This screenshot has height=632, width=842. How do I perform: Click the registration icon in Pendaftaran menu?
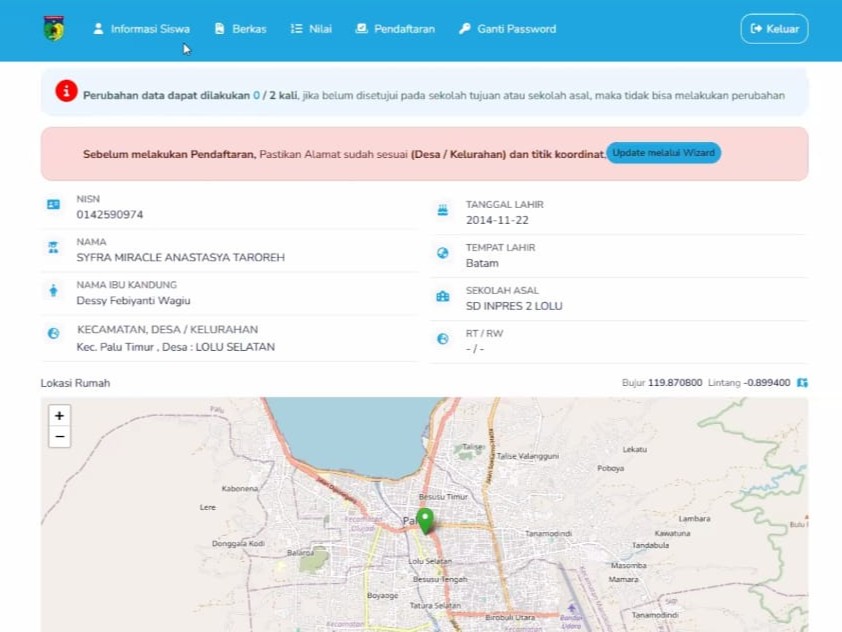pyautogui.click(x=361, y=29)
